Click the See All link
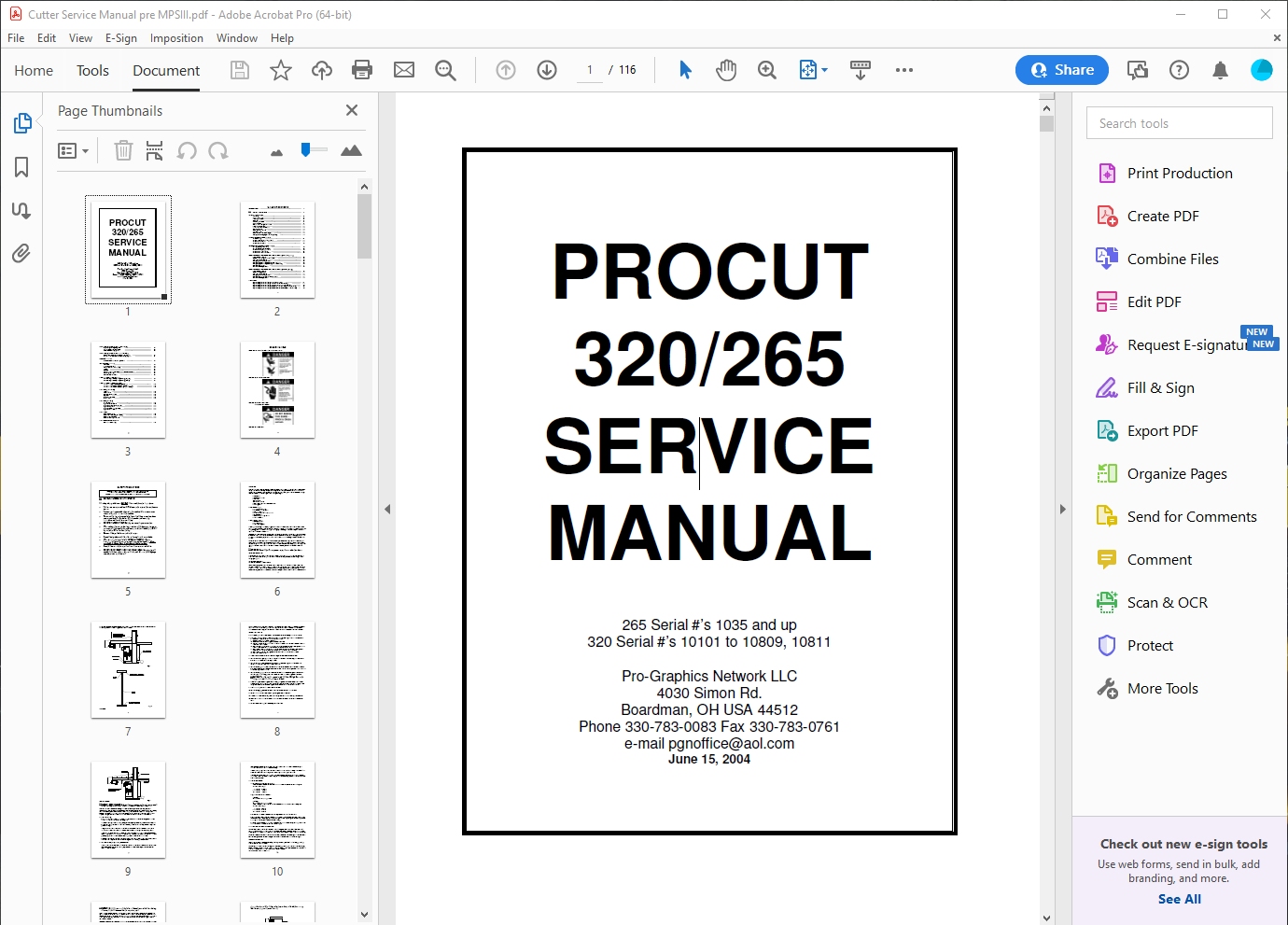The image size is (1288, 925). point(1180,899)
